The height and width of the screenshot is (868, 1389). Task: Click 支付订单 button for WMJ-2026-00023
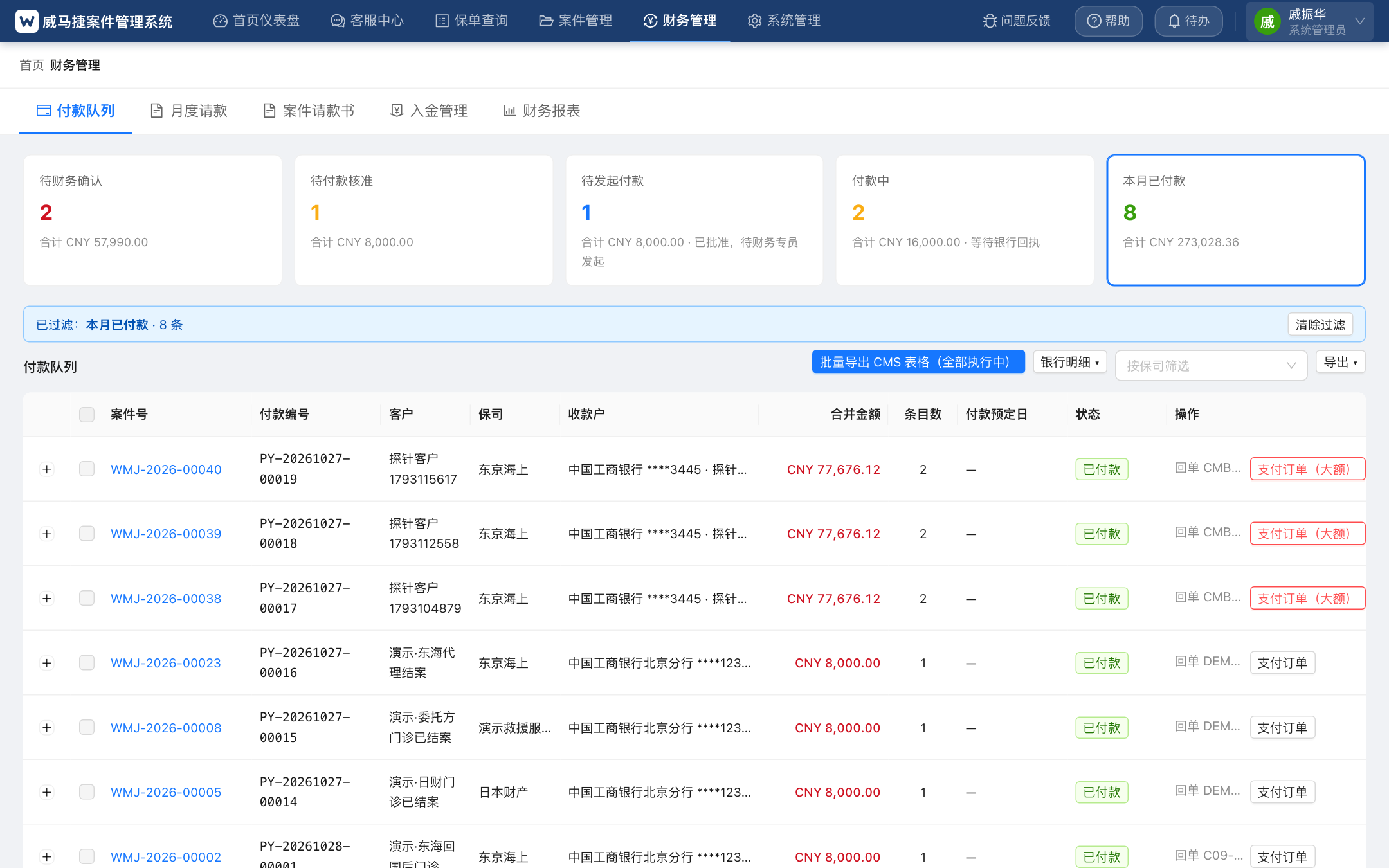tap(1282, 663)
